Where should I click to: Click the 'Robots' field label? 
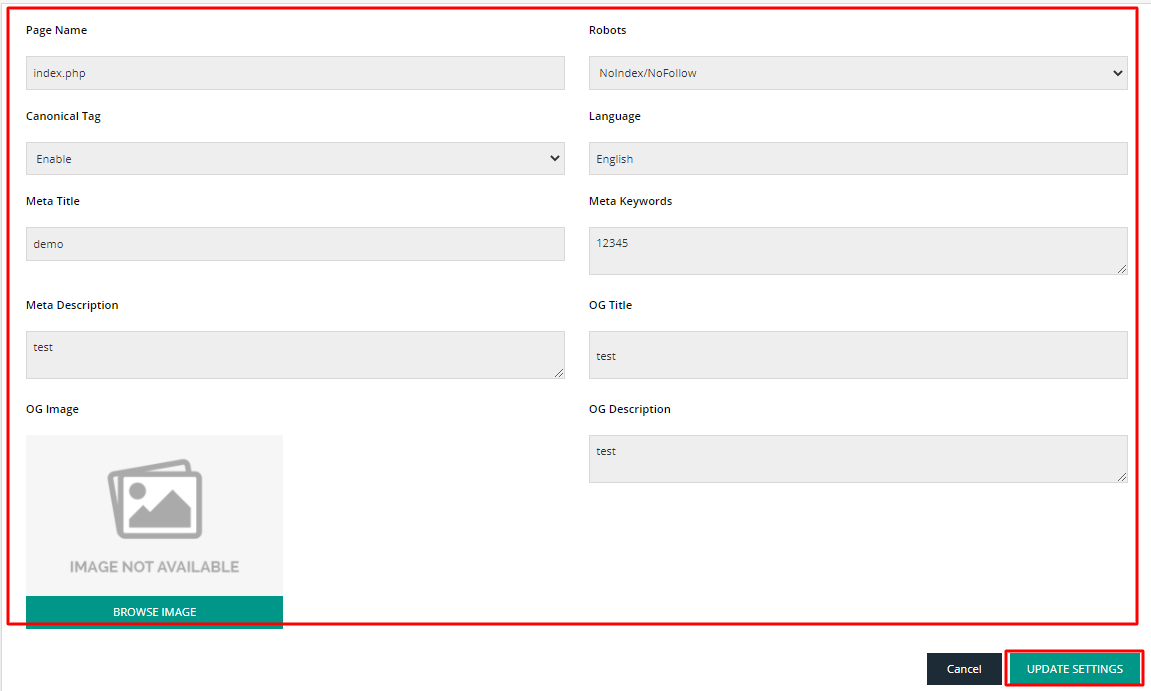pos(607,30)
